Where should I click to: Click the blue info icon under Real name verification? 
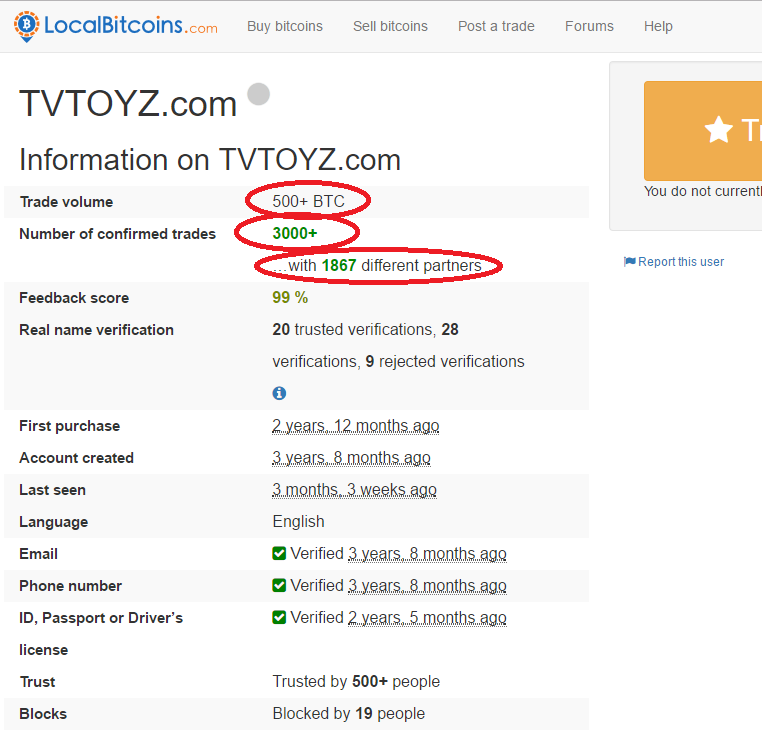[x=279, y=393]
